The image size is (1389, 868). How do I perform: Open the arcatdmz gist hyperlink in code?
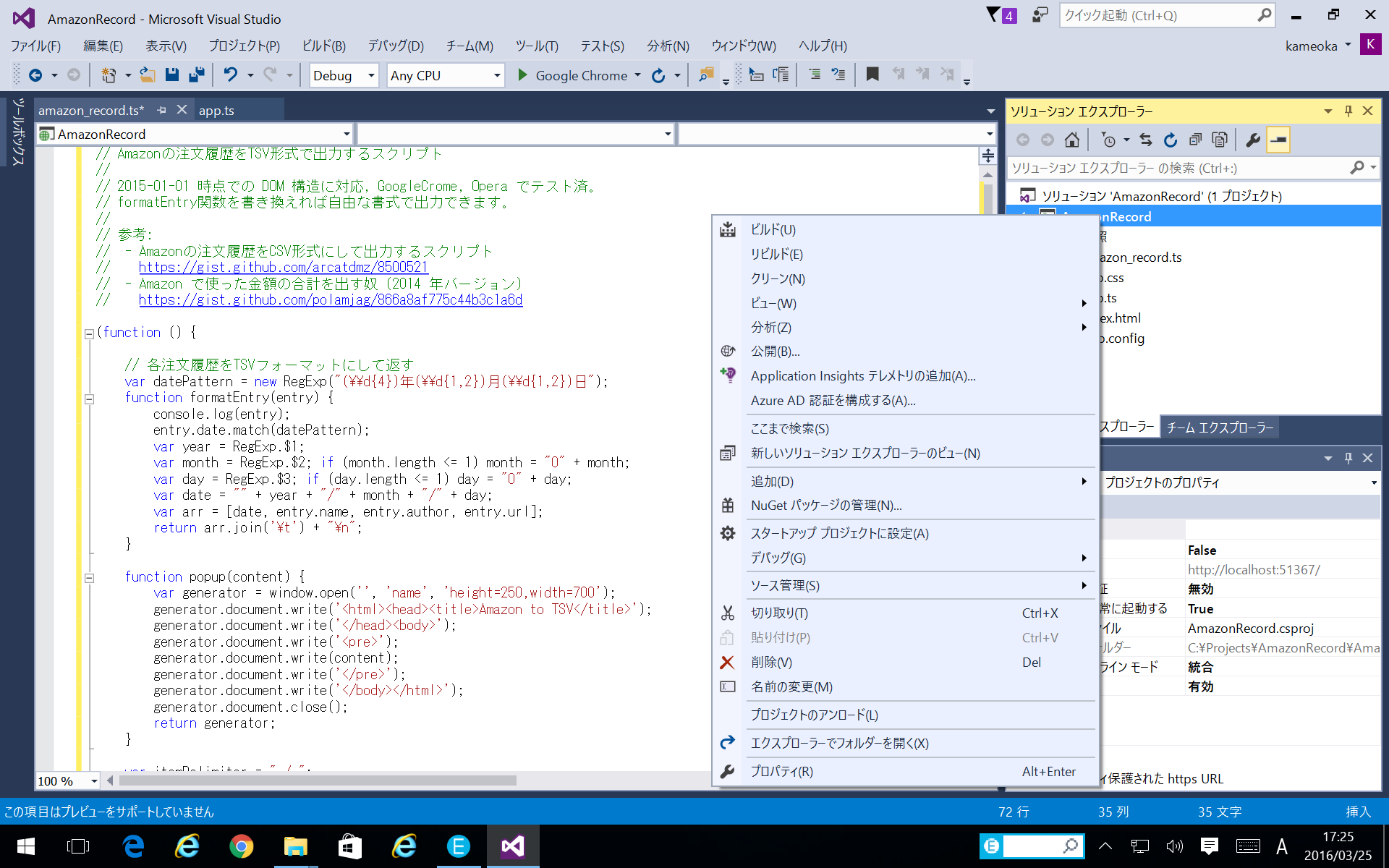point(283,268)
